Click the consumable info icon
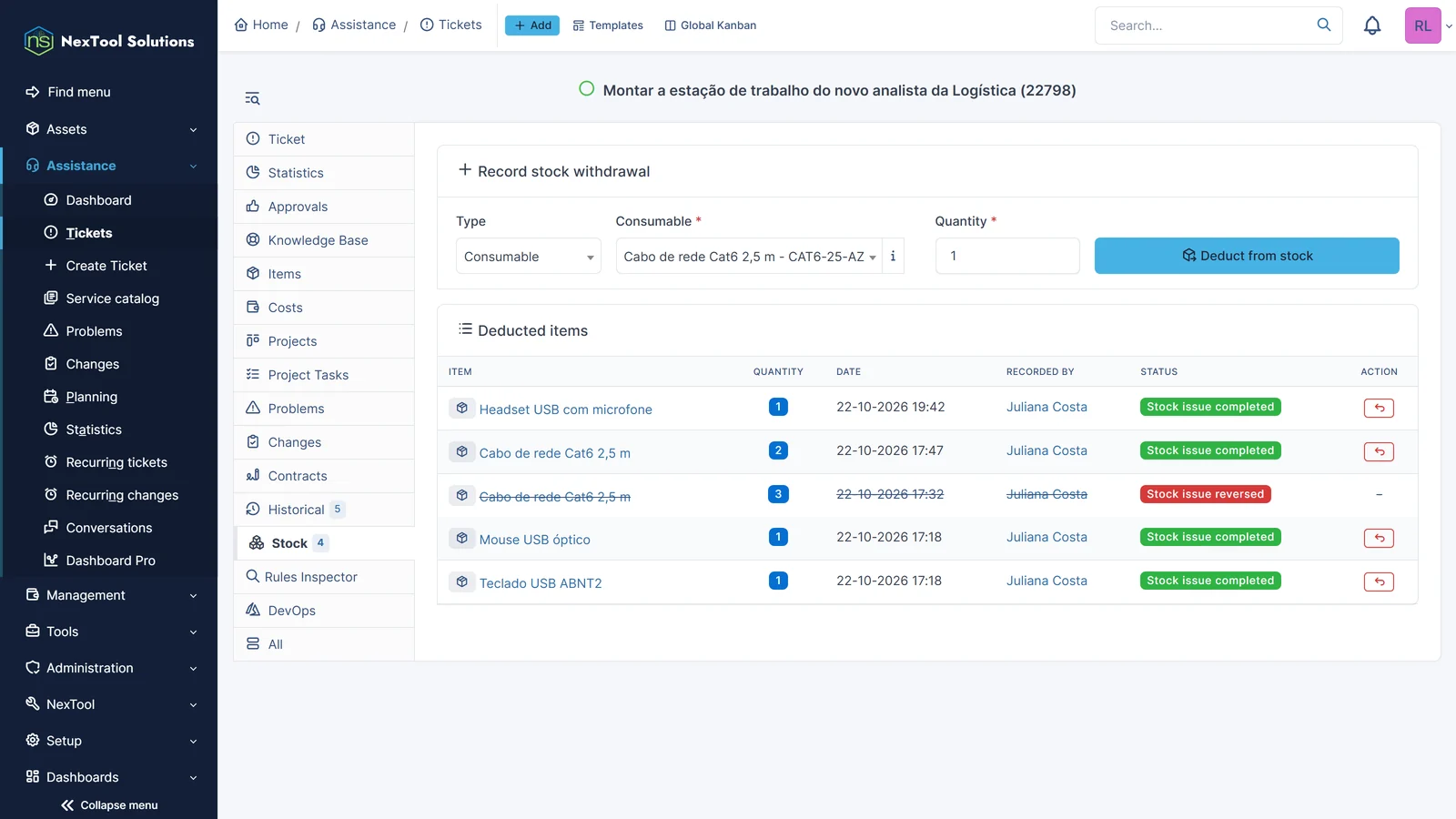This screenshot has height=819, width=1456. pyautogui.click(x=893, y=257)
